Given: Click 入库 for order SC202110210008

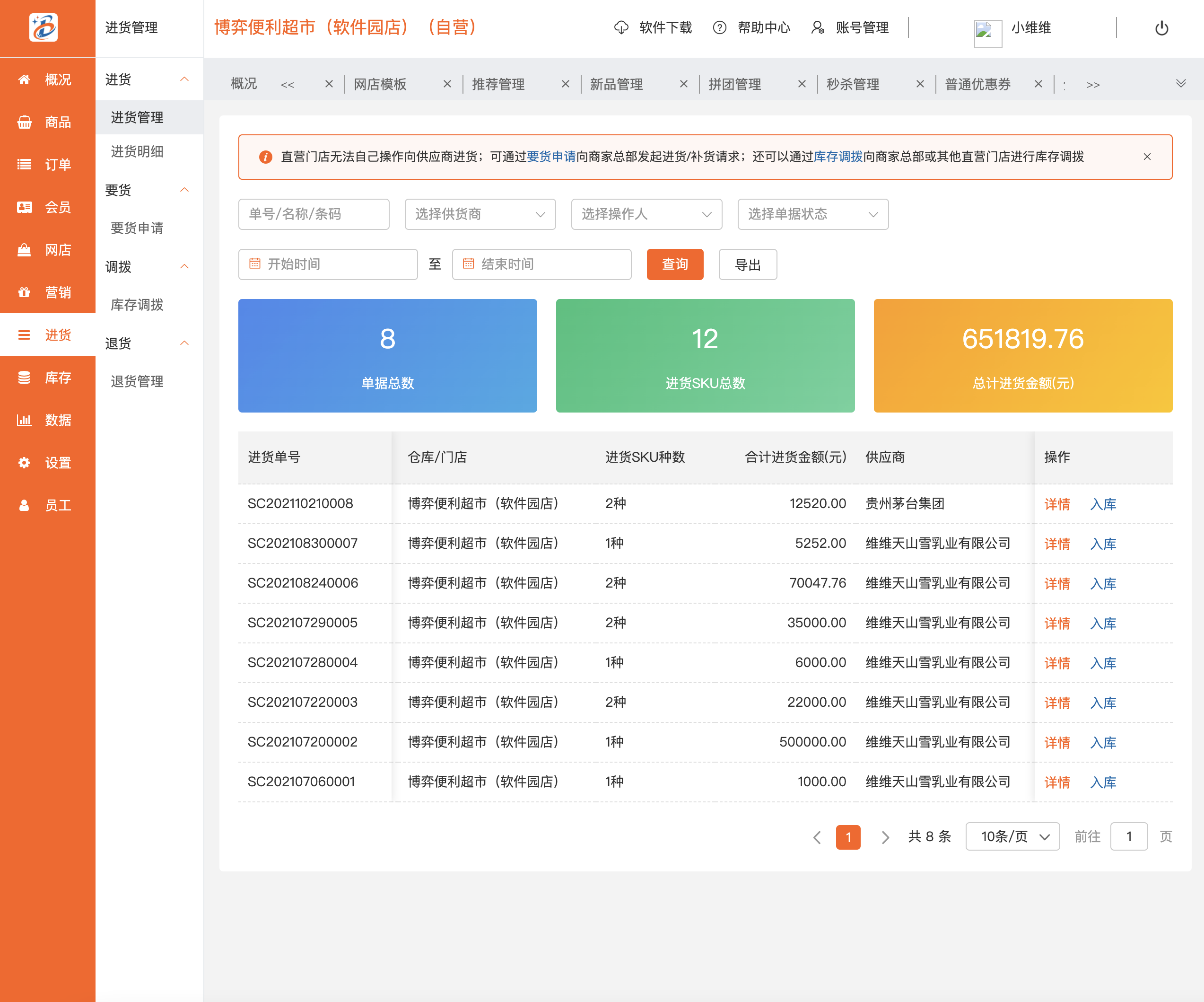Looking at the screenshot, I should pos(1102,504).
